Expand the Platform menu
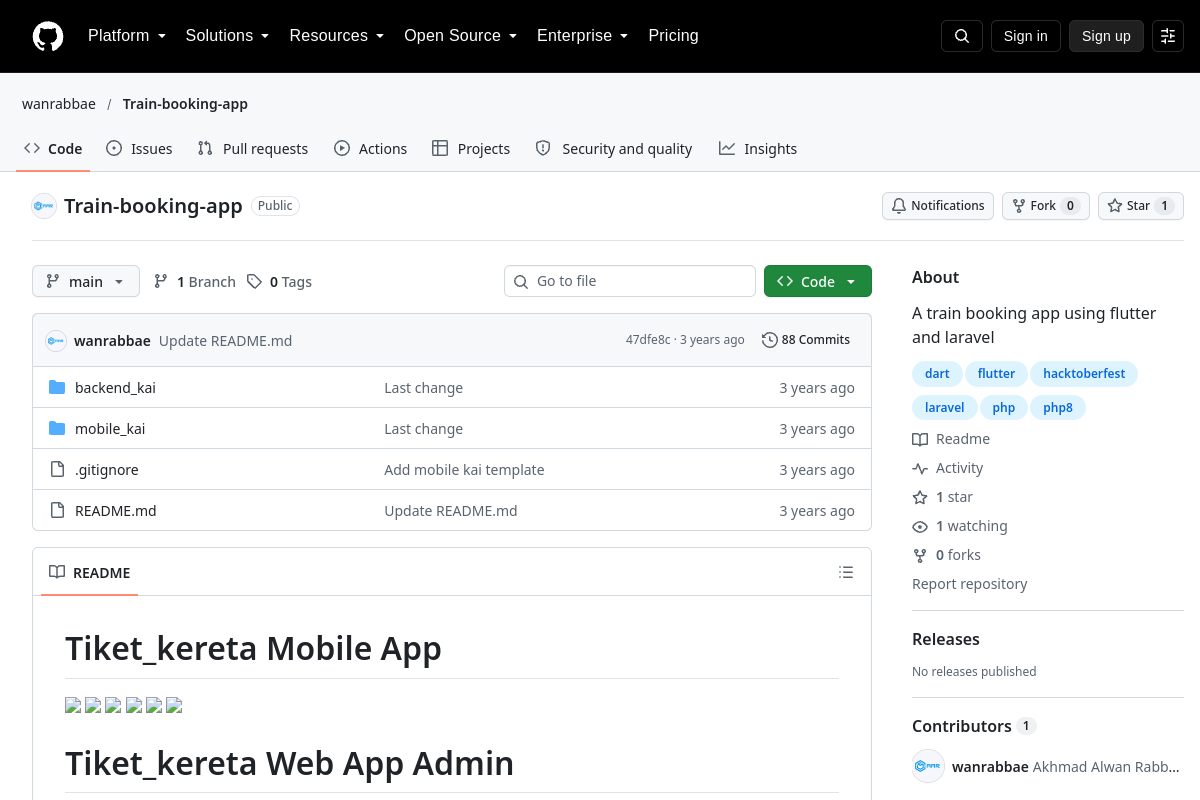Screen dimensions: 1200x800 tap(127, 36)
